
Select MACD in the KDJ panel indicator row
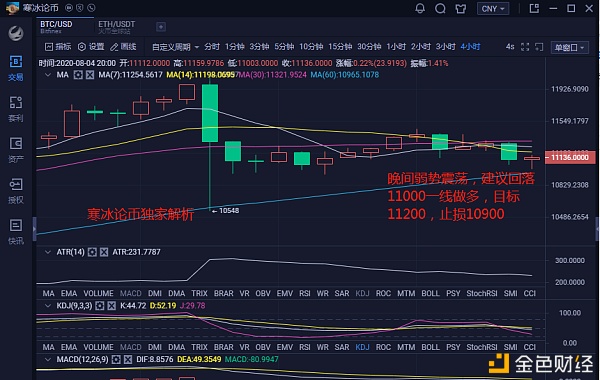(x=130, y=347)
